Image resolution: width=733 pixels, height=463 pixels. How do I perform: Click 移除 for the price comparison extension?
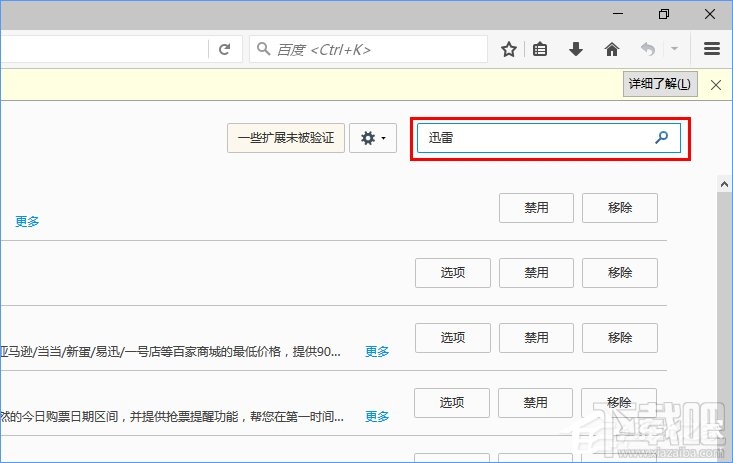pyautogui.click(x=620, y=338)
